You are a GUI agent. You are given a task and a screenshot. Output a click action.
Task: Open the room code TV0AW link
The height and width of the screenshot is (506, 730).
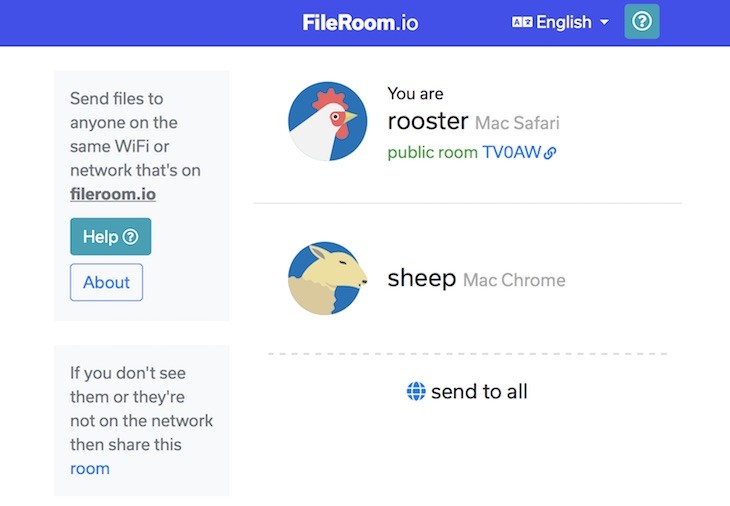coord(511,152)
